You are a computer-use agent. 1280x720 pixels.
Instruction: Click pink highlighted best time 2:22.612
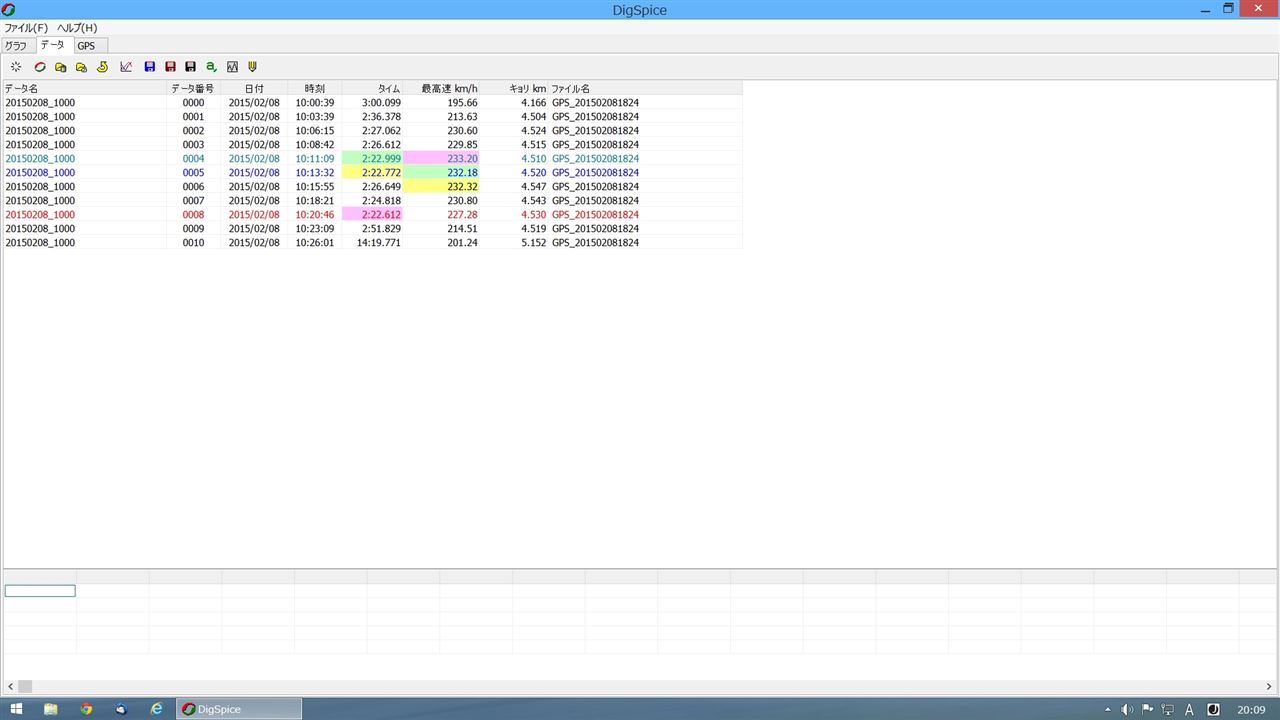coord(372,215)
